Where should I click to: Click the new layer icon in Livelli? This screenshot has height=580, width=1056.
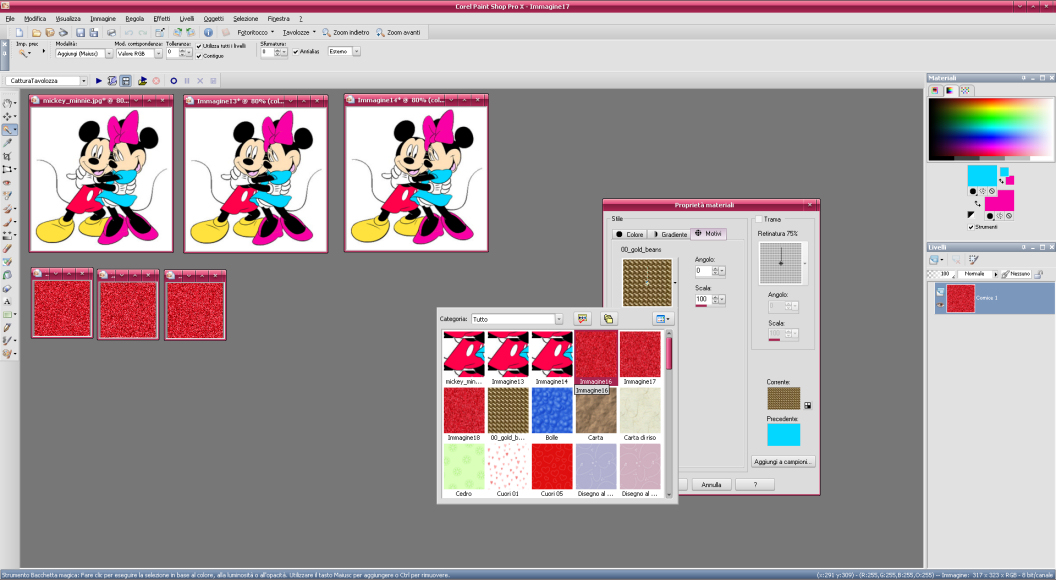(934, 259)
